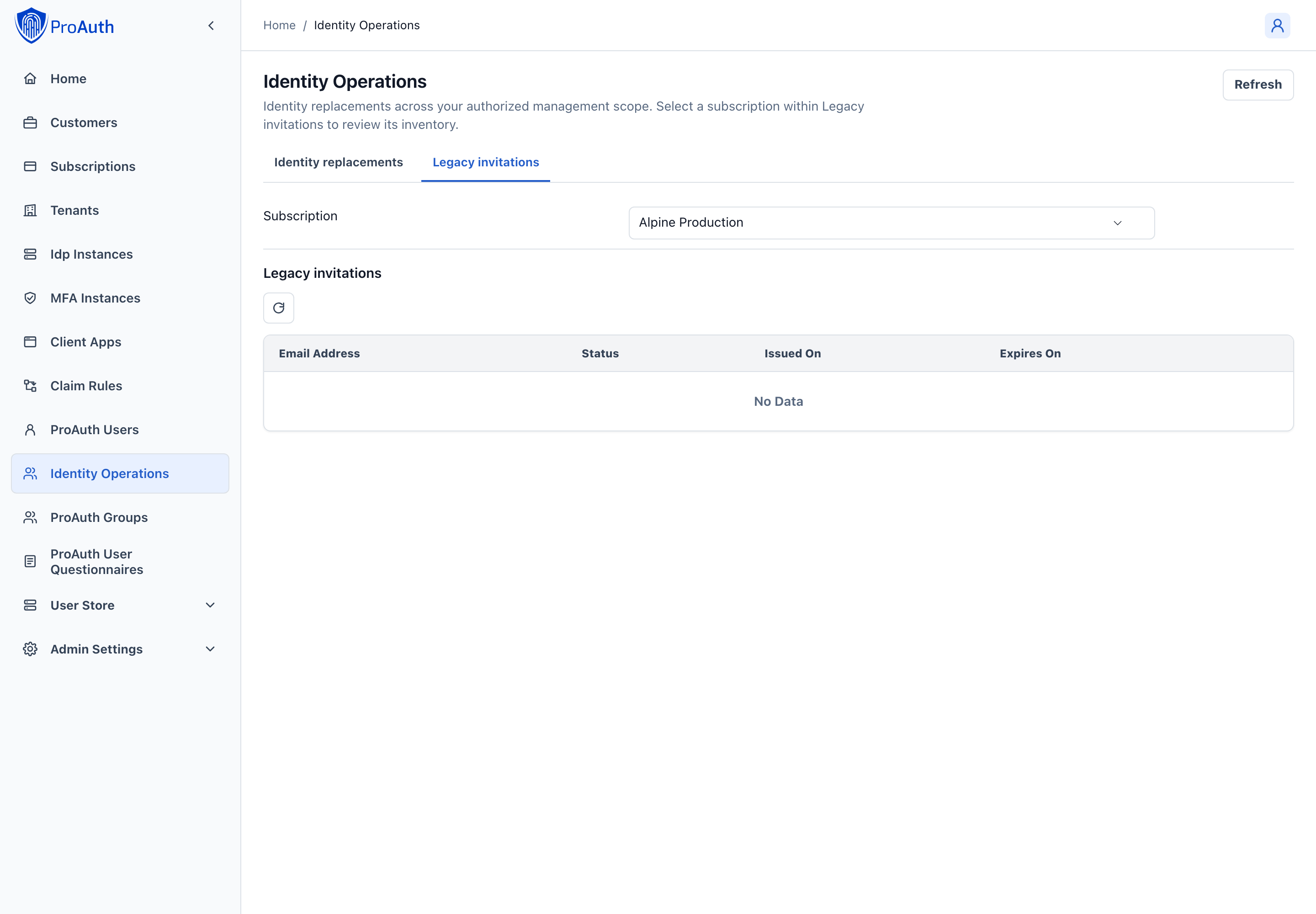
Task: Click the Subscriptions card icon
Action: 30,167
